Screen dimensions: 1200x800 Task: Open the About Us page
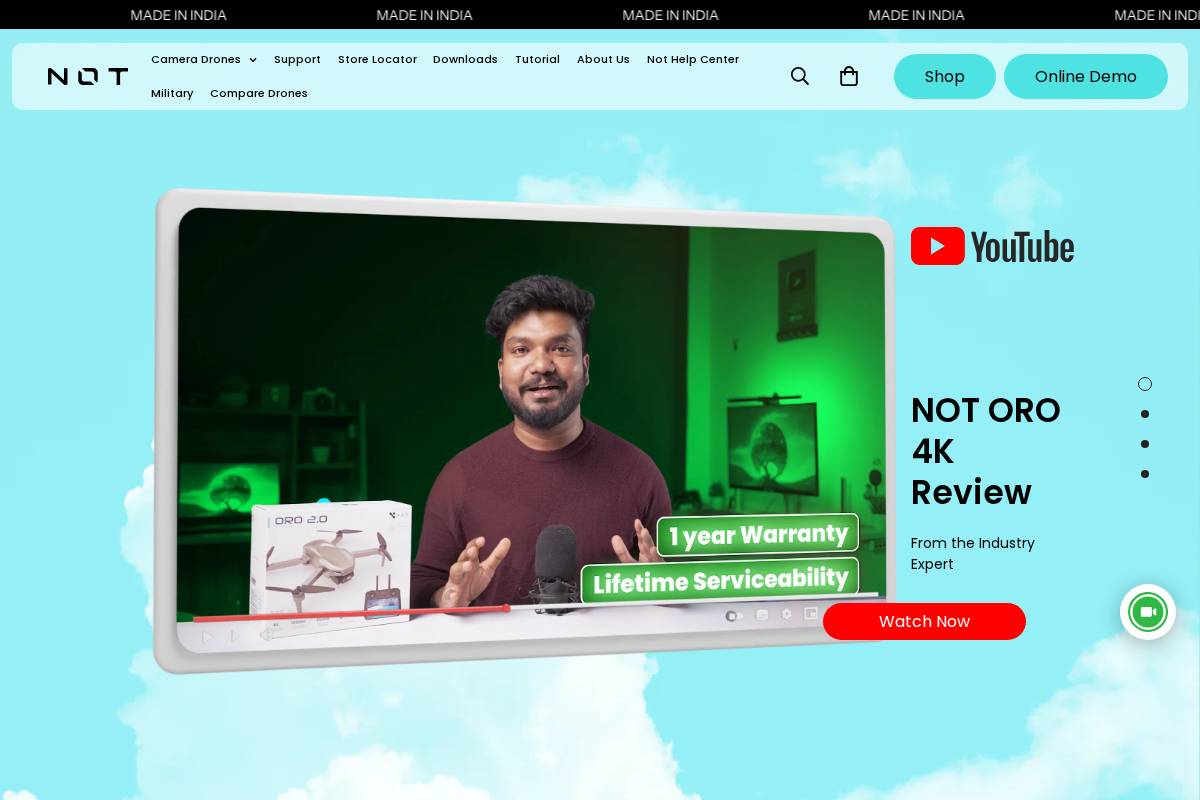[x=603, y=59]
